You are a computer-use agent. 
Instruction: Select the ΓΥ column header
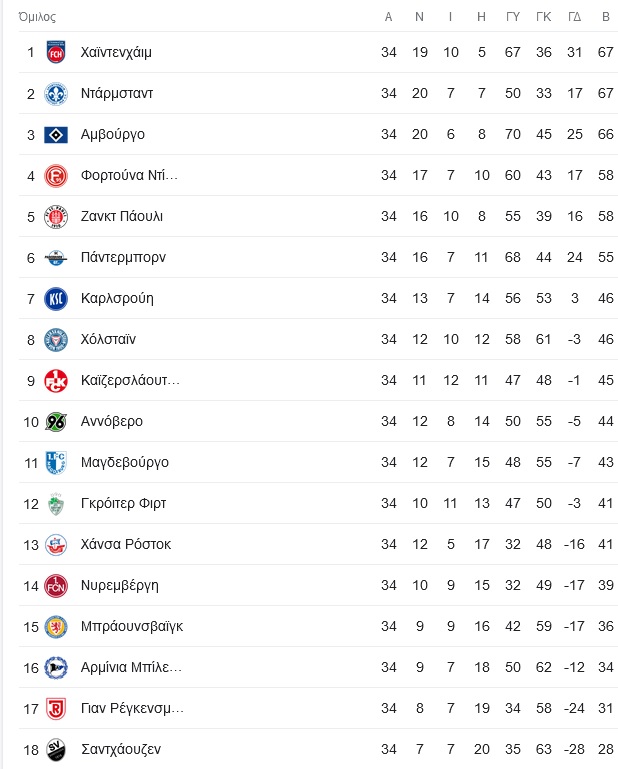click(513, 17)
